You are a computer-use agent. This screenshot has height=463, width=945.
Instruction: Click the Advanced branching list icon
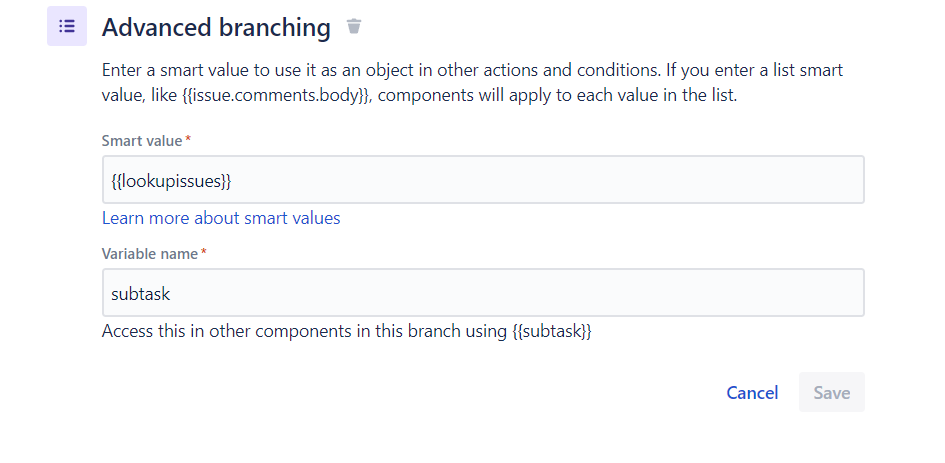[67, 26]
